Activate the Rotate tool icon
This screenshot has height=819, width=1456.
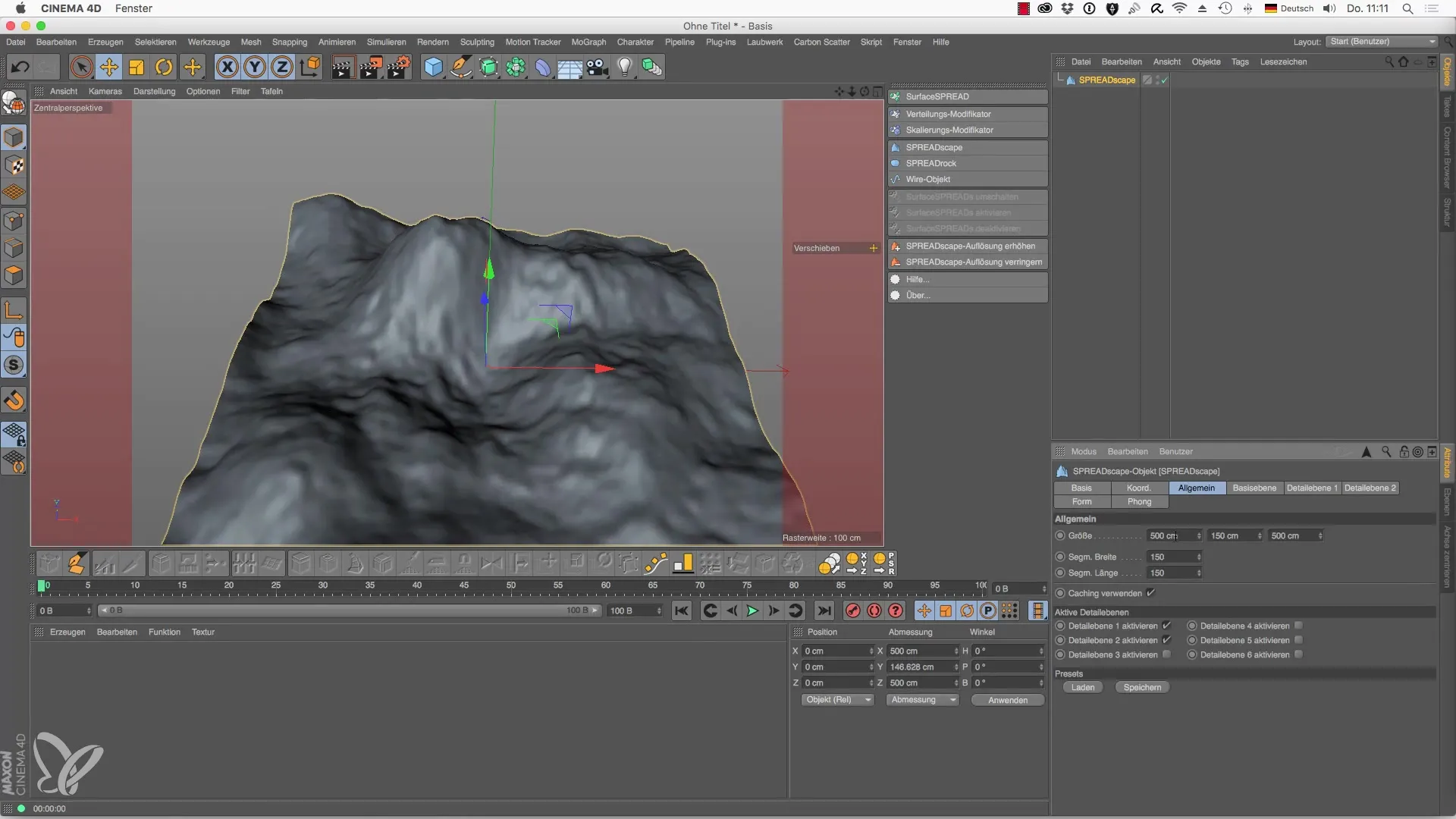pos(164,67)
